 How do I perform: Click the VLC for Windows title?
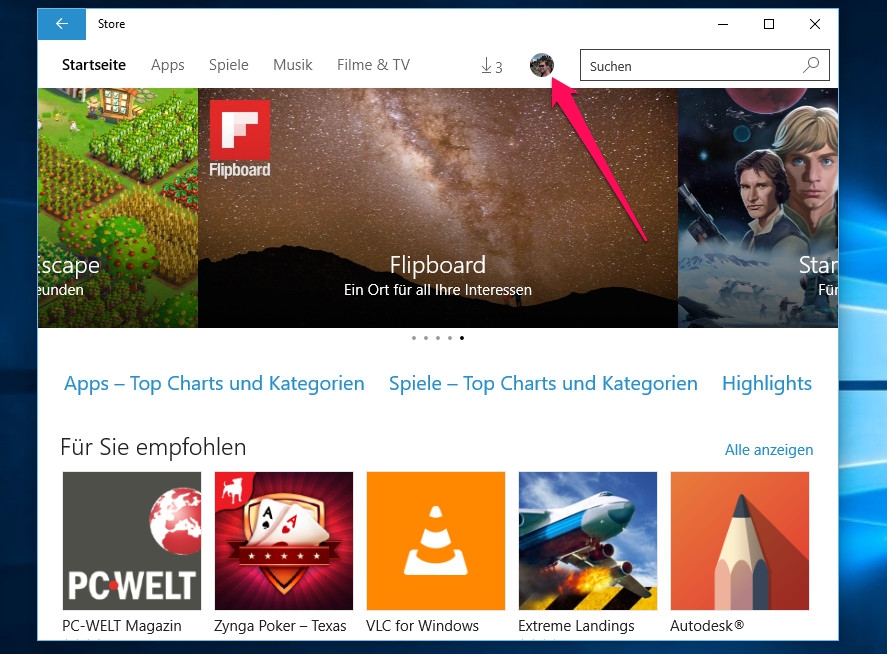point(422,626)
